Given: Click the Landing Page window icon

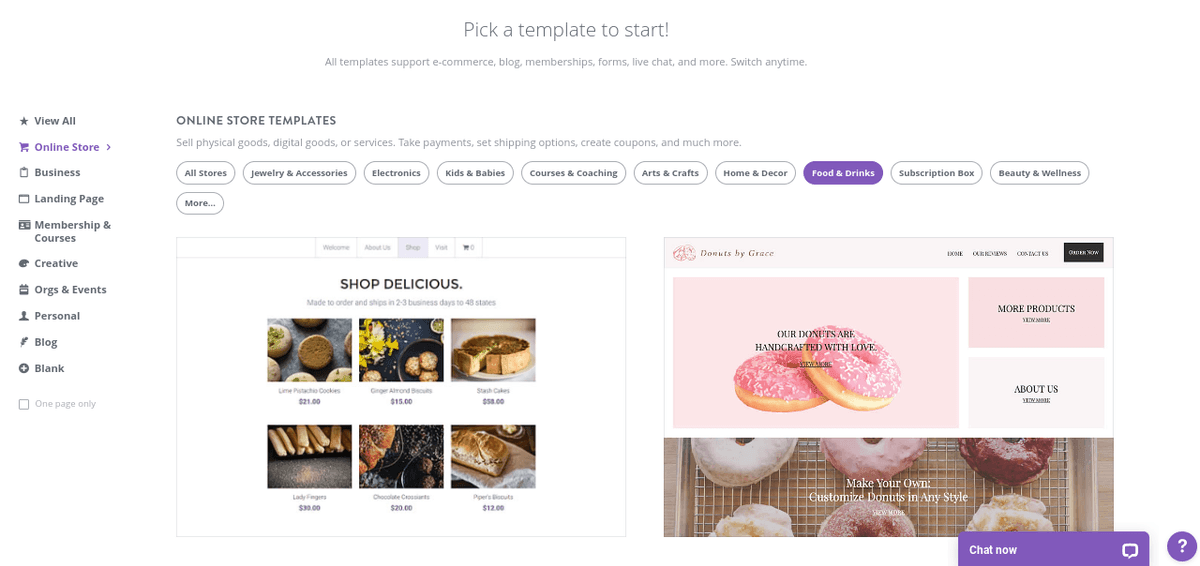Looking at the screenshot, I should (x=24, y=199).
